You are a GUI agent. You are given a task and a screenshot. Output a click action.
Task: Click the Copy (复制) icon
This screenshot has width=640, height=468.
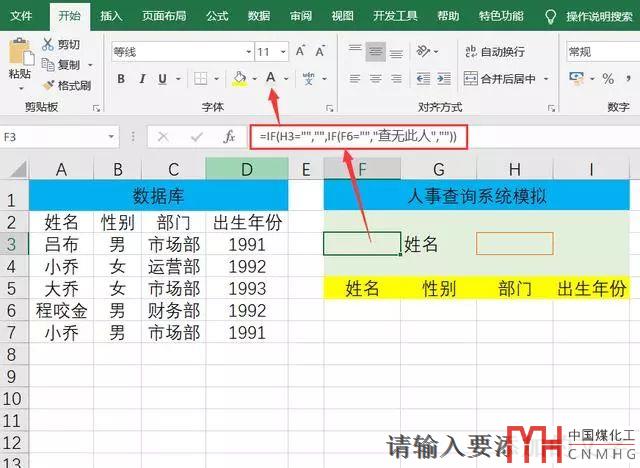point(49,65)
